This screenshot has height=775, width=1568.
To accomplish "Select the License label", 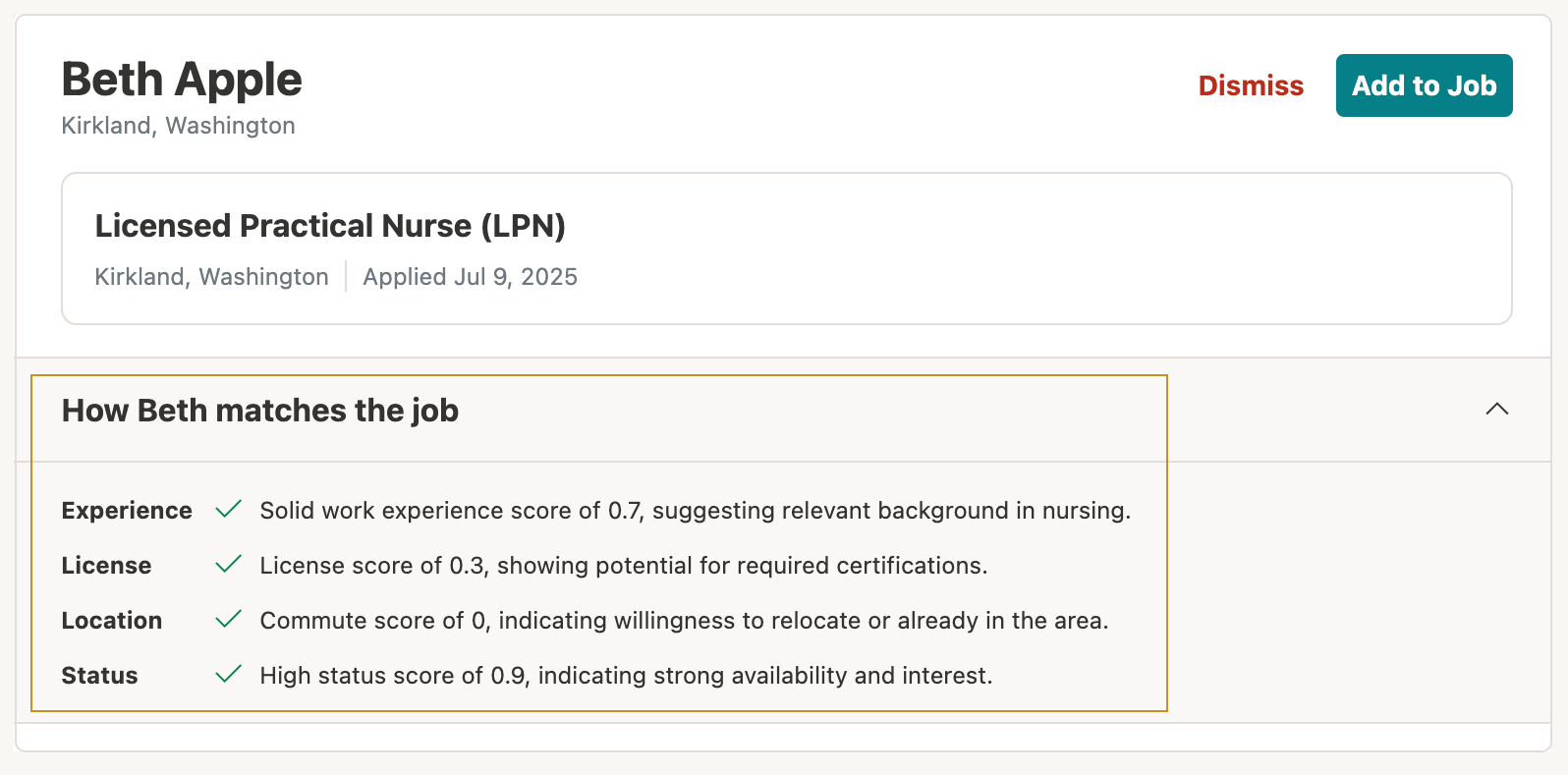I will pyautogui.click(x=106, y=566).
